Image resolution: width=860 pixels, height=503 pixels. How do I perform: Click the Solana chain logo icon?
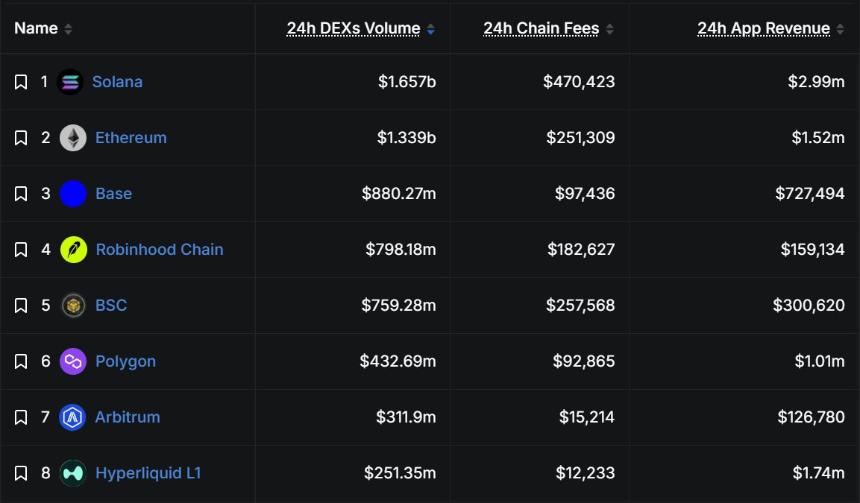tap(70, 82)
